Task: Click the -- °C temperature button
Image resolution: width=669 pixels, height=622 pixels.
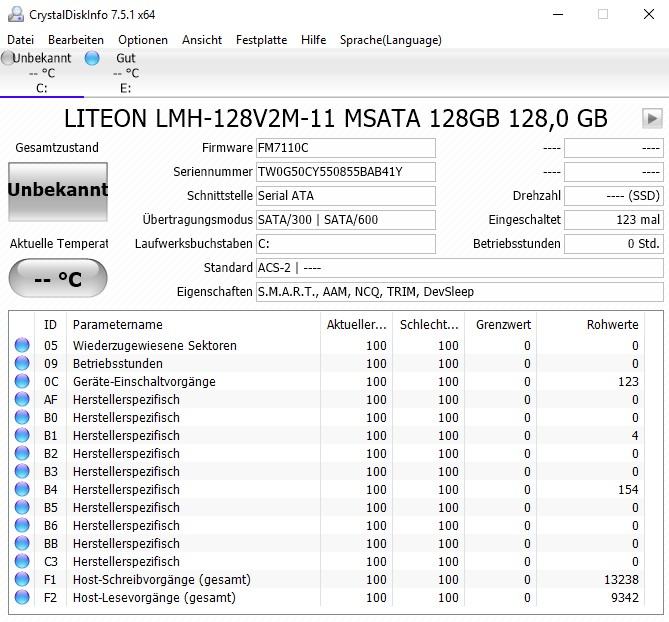Action: point(58,278)
